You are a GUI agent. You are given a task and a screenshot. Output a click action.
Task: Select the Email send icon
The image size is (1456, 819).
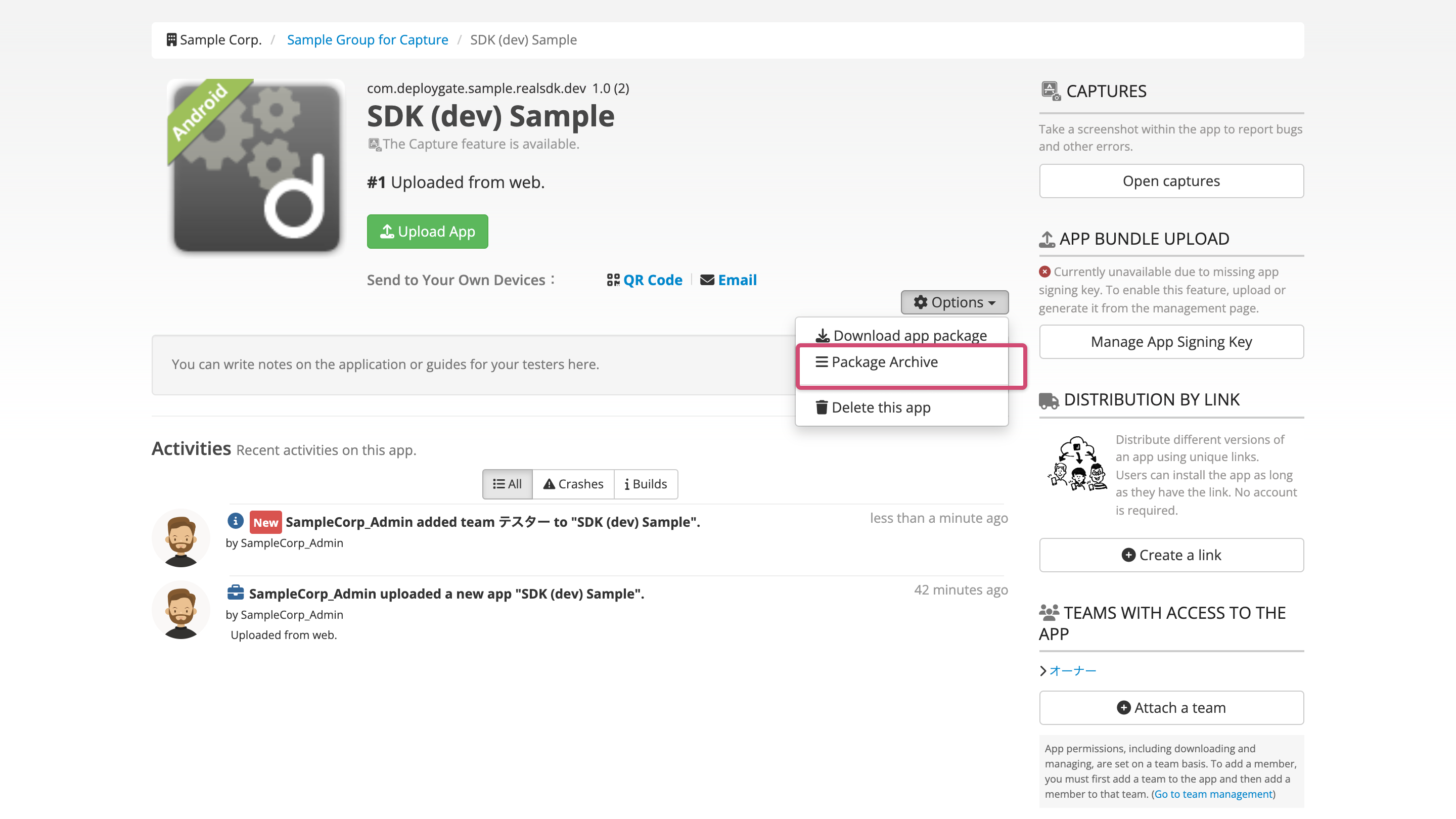[707, 280]
